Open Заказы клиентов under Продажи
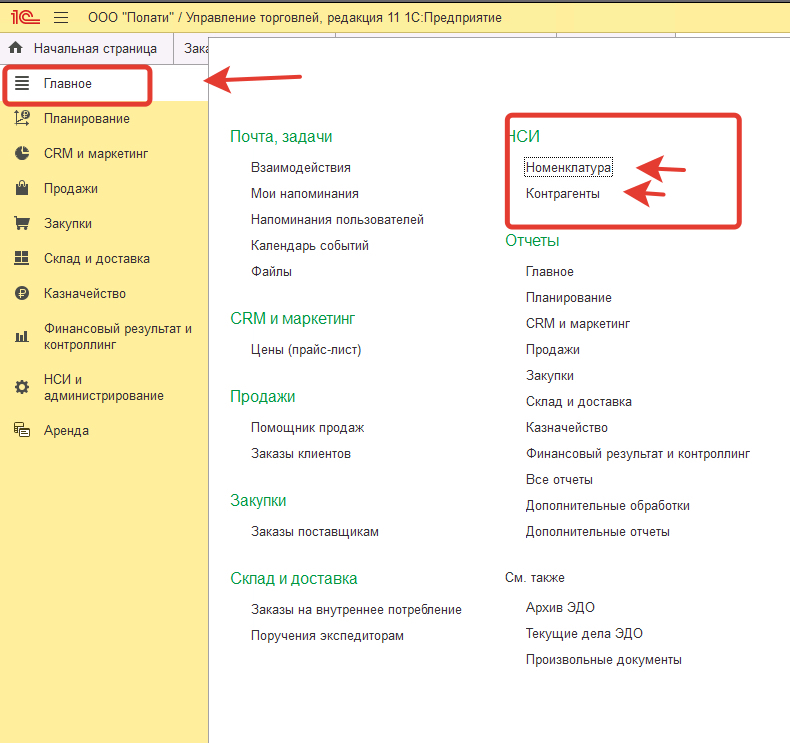 (x=300, y=454)
